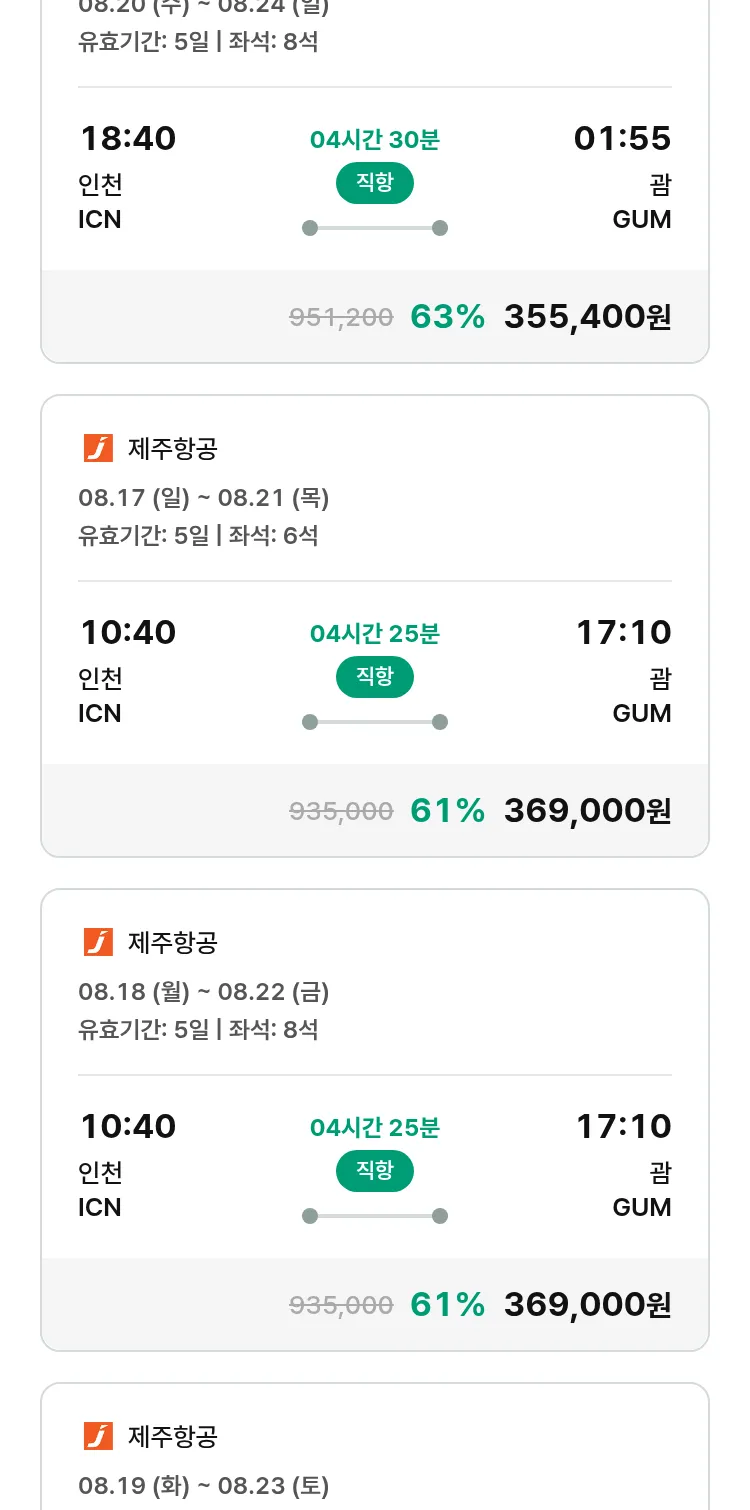
Task: Select 369,000원 fare for 08.17 departure
Action: click(587, 810)
